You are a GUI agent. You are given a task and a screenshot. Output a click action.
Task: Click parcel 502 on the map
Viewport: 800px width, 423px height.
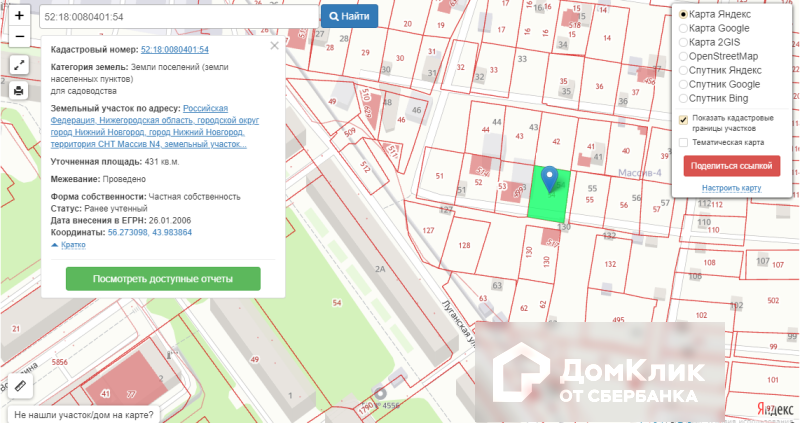(x=773, y=300)
